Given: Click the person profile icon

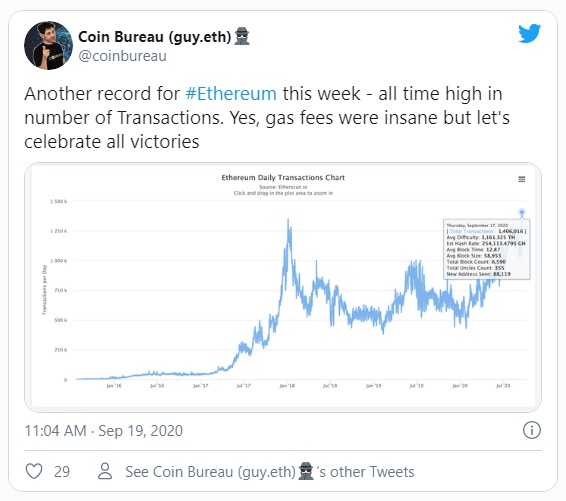Looking at the screenshot, I should click(105, 471).
